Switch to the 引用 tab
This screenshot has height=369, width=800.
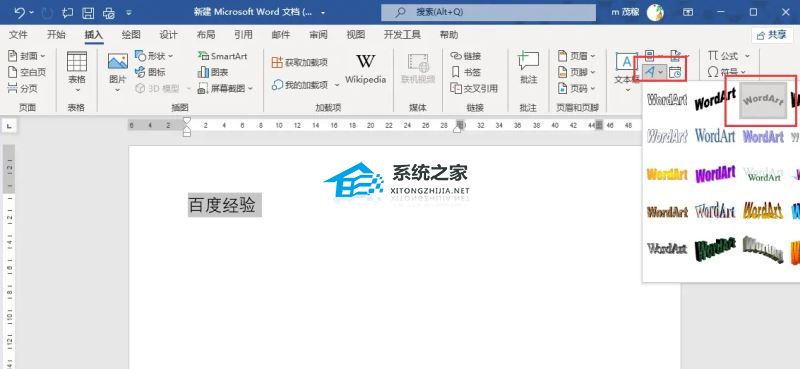[243, 35]
